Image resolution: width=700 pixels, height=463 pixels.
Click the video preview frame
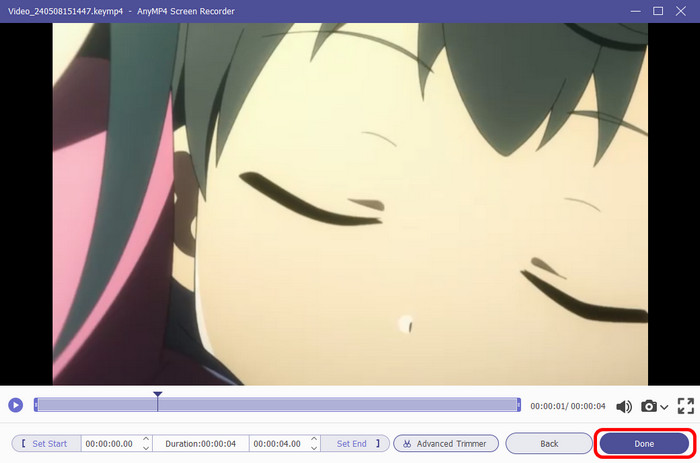350,204
